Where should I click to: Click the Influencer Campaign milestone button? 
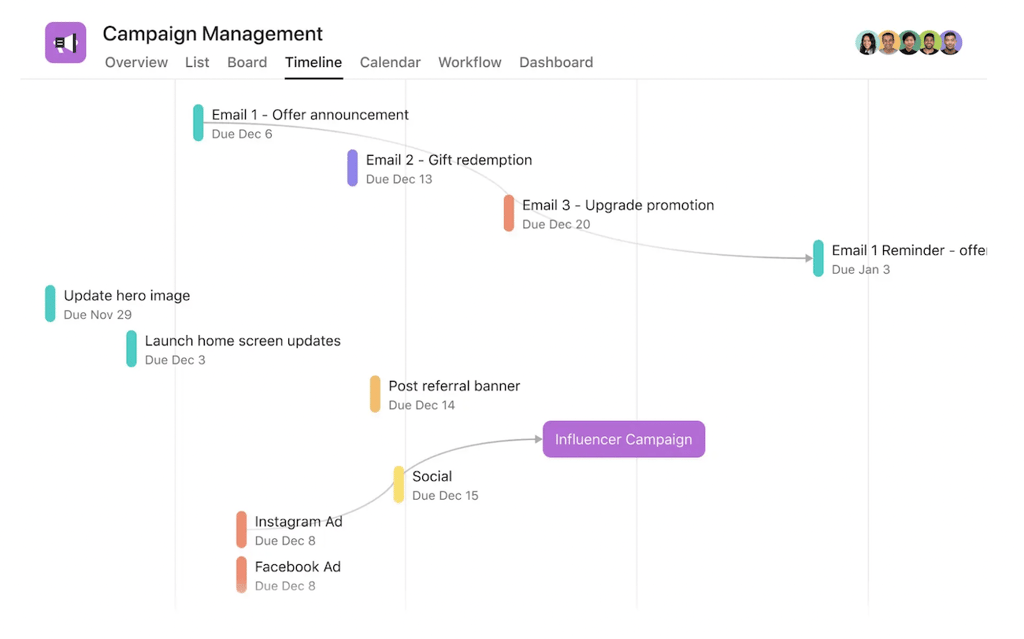pos(624,439)
